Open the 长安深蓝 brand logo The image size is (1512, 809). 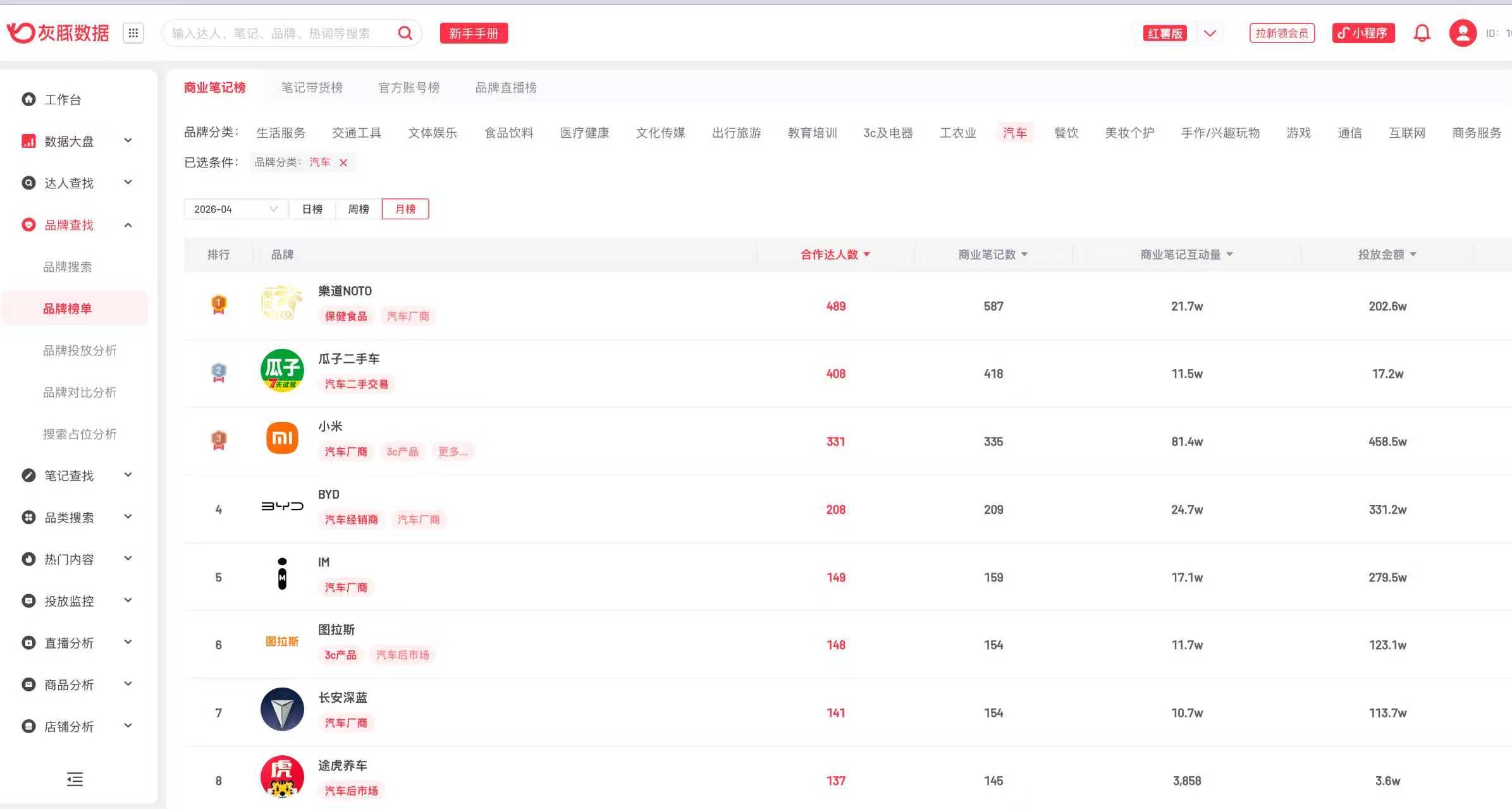pyautogui.click(x=282, y=709)
